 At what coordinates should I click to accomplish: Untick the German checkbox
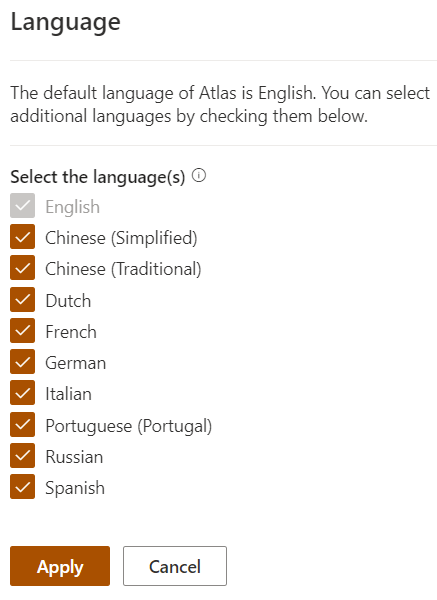click(23, 362)
